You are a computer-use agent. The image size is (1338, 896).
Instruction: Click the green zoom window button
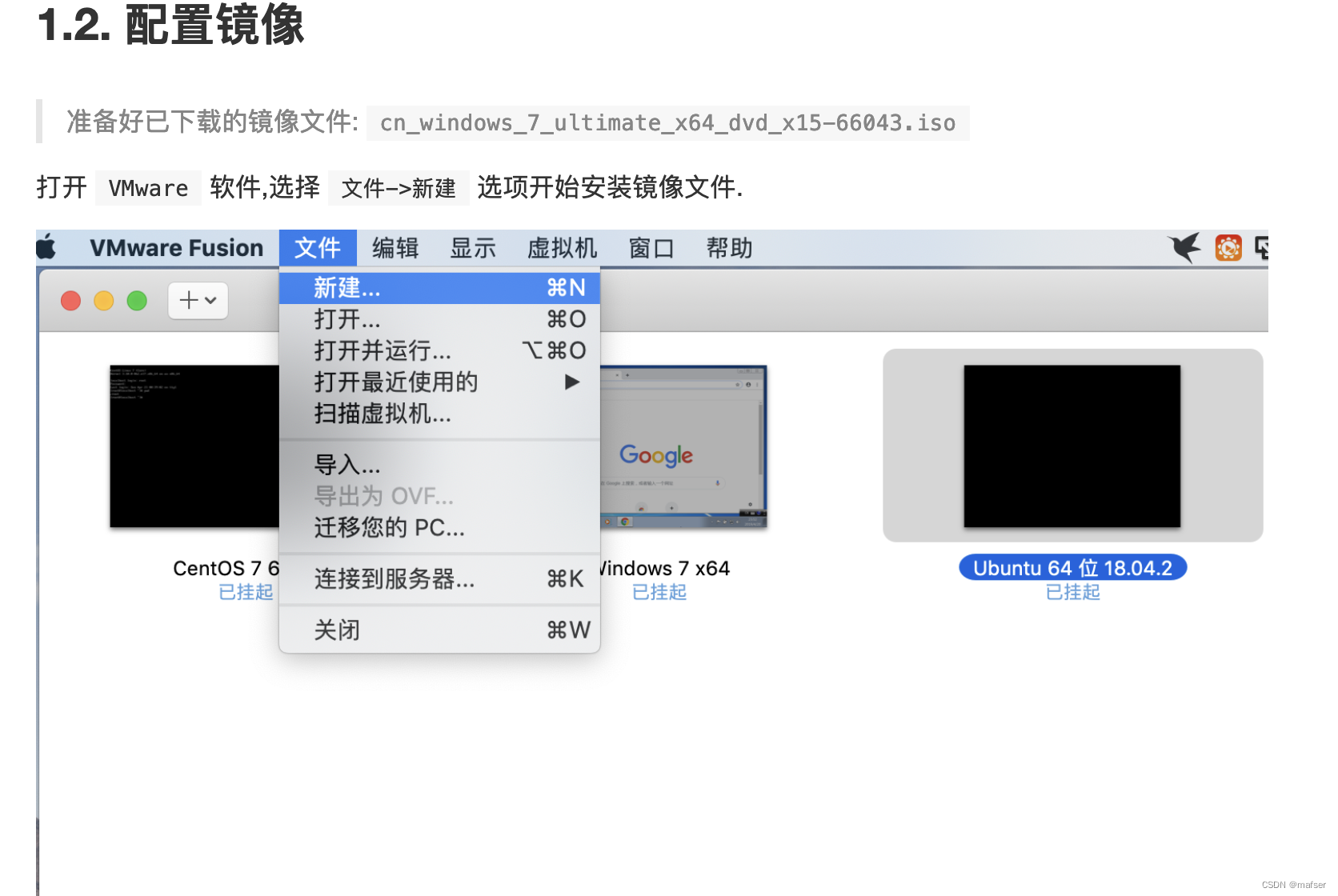tap(137, 301)
